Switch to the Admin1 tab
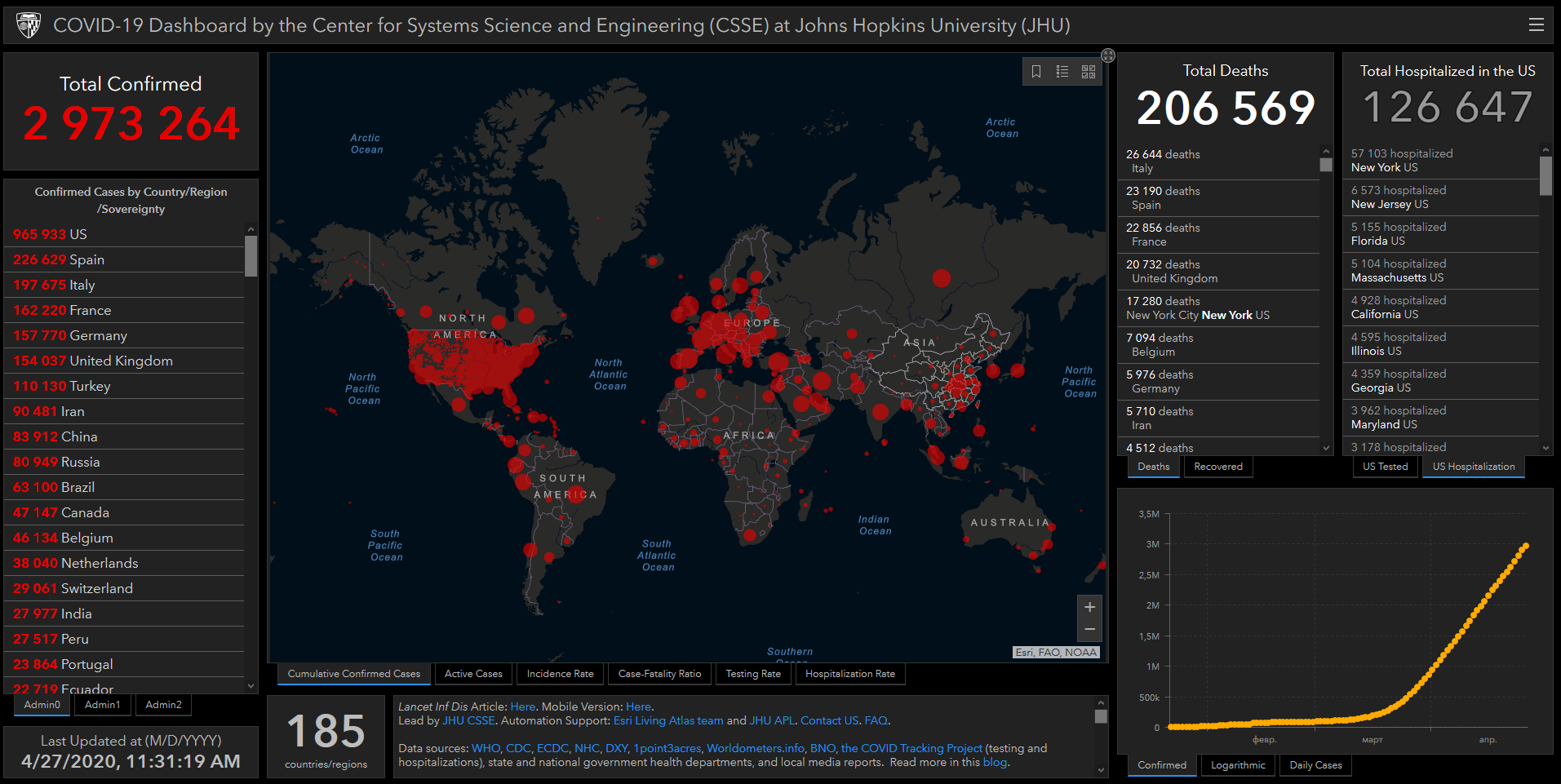Viewport: 1561px width, 784px height. (103, 705)
